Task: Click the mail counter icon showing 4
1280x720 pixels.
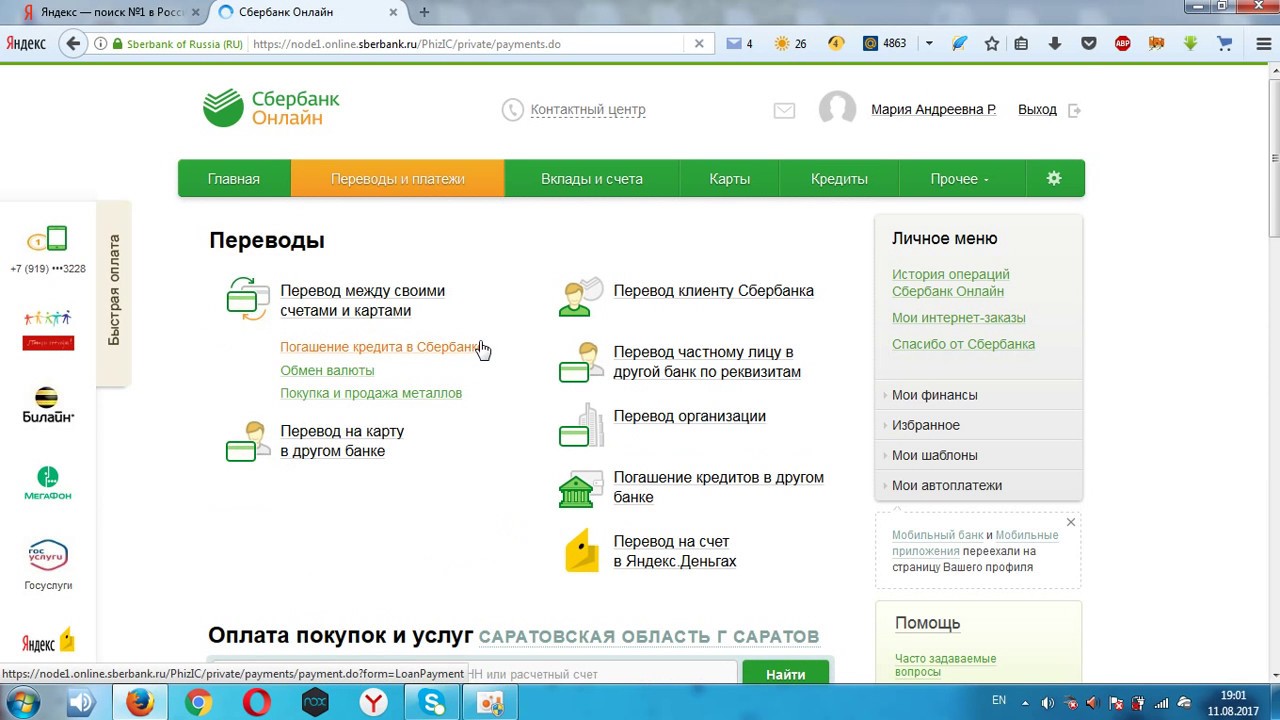Action: [x=739, y=44]
